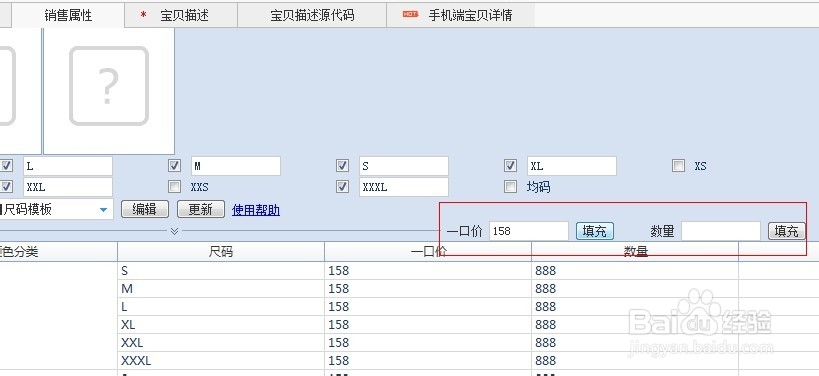Open the 手机端宝贝详情 tab

click(461, 15)
